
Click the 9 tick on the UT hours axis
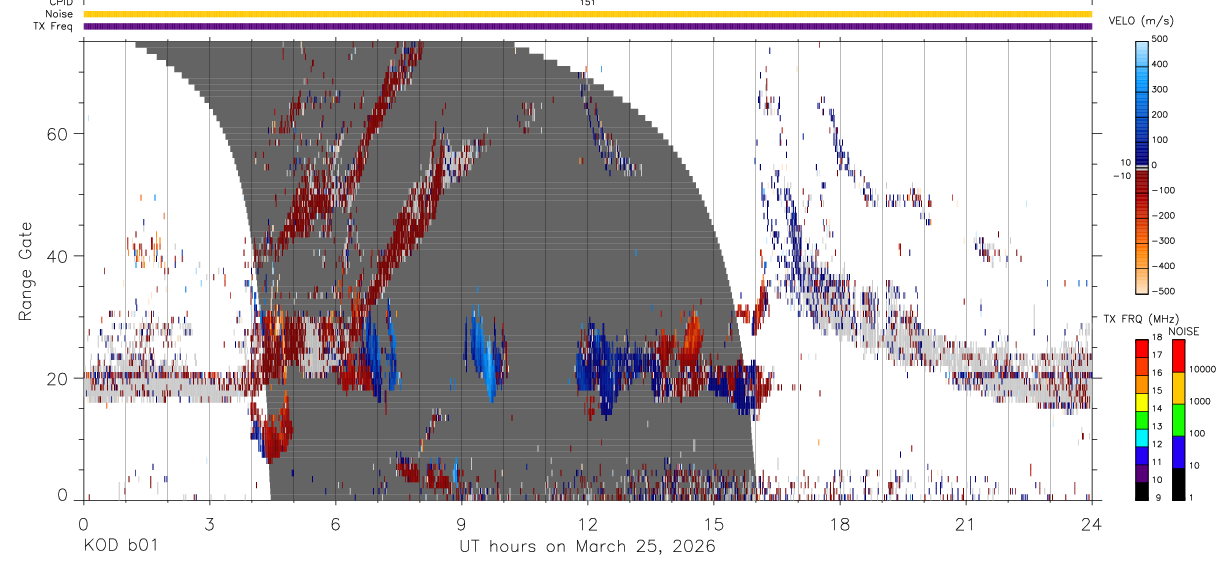pos(462,524)
